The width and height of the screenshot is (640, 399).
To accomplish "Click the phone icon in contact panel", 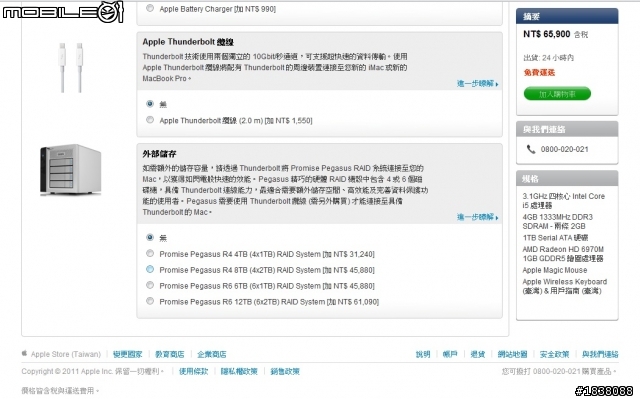I will coord(531,149).
